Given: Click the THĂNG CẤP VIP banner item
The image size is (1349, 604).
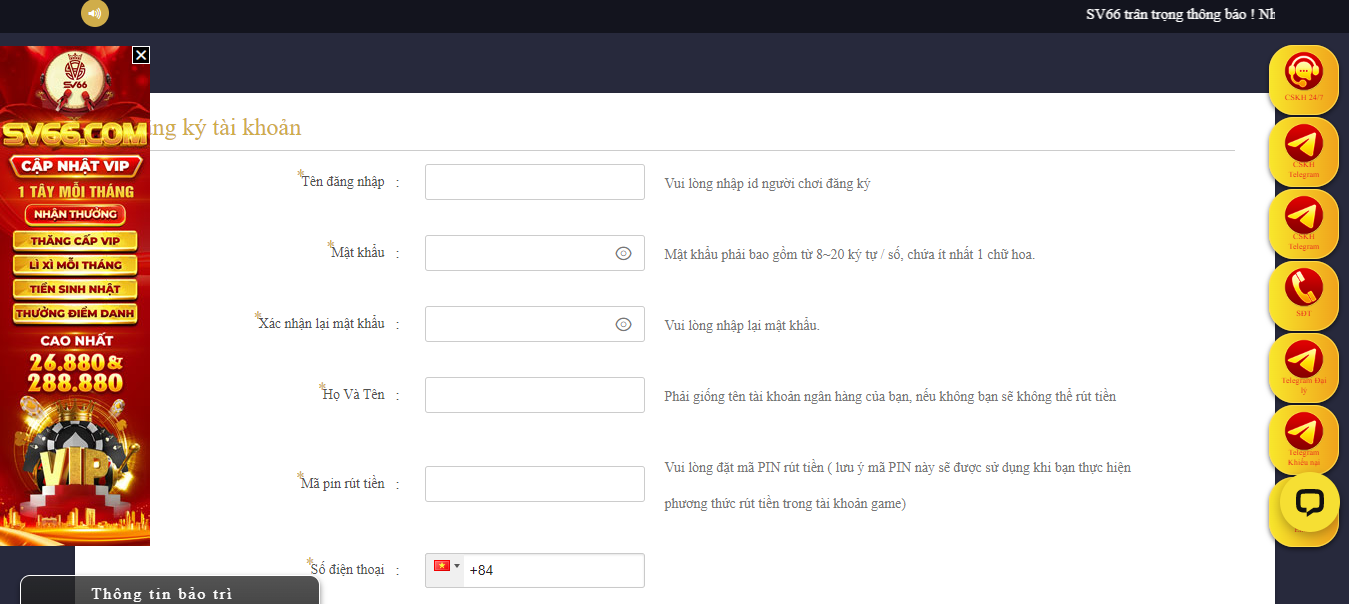Looking at the screenshot, I should pos(75,241).
